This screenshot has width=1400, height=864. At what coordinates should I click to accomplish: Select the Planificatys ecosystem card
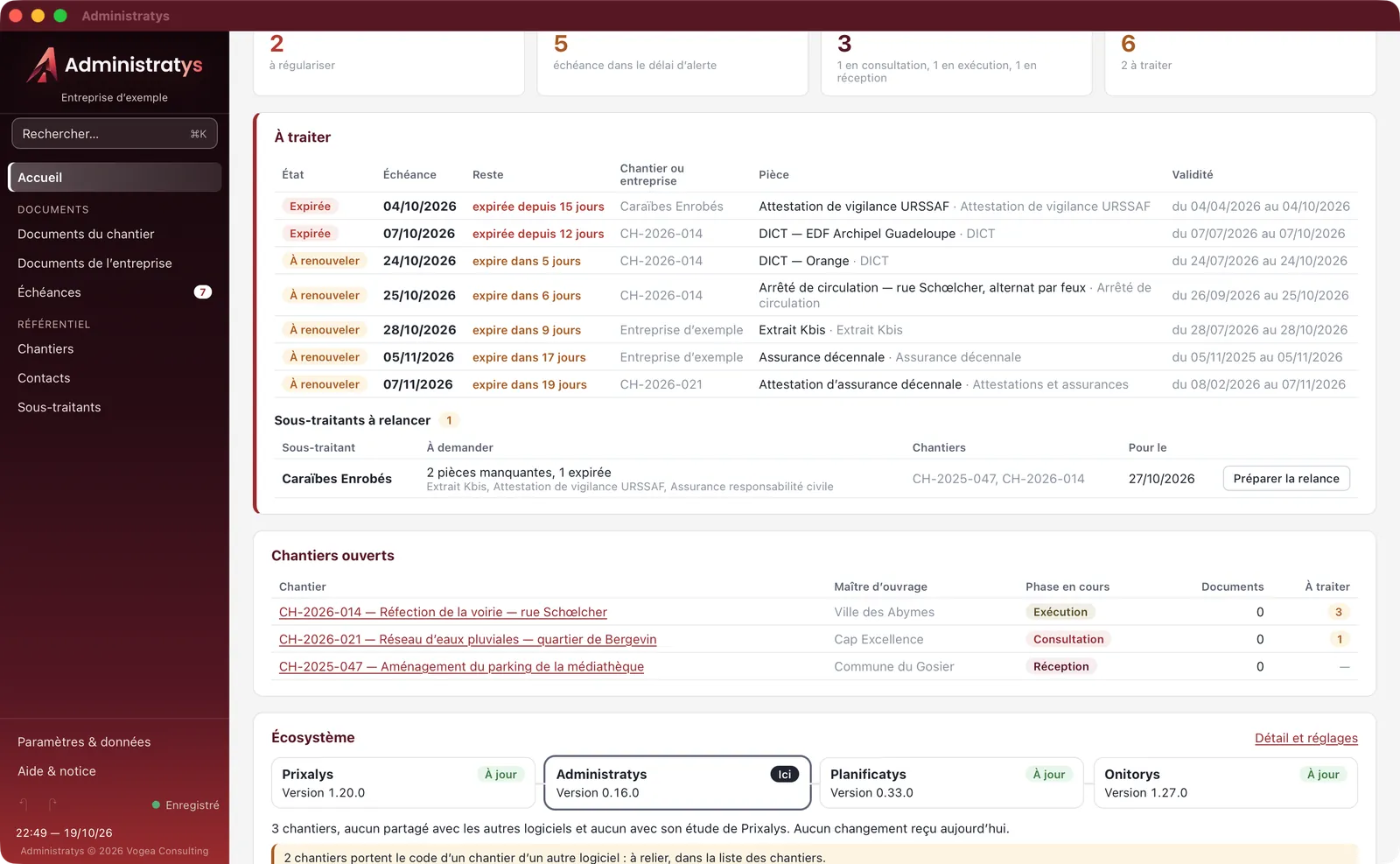coord(952,783)
